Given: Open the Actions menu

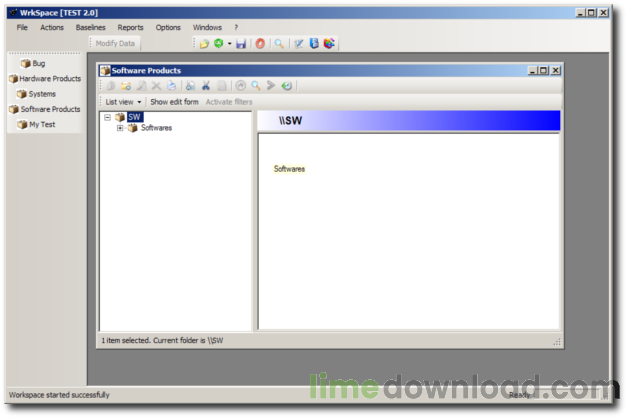Looking at the screenshot, I should tap(52, 27).
